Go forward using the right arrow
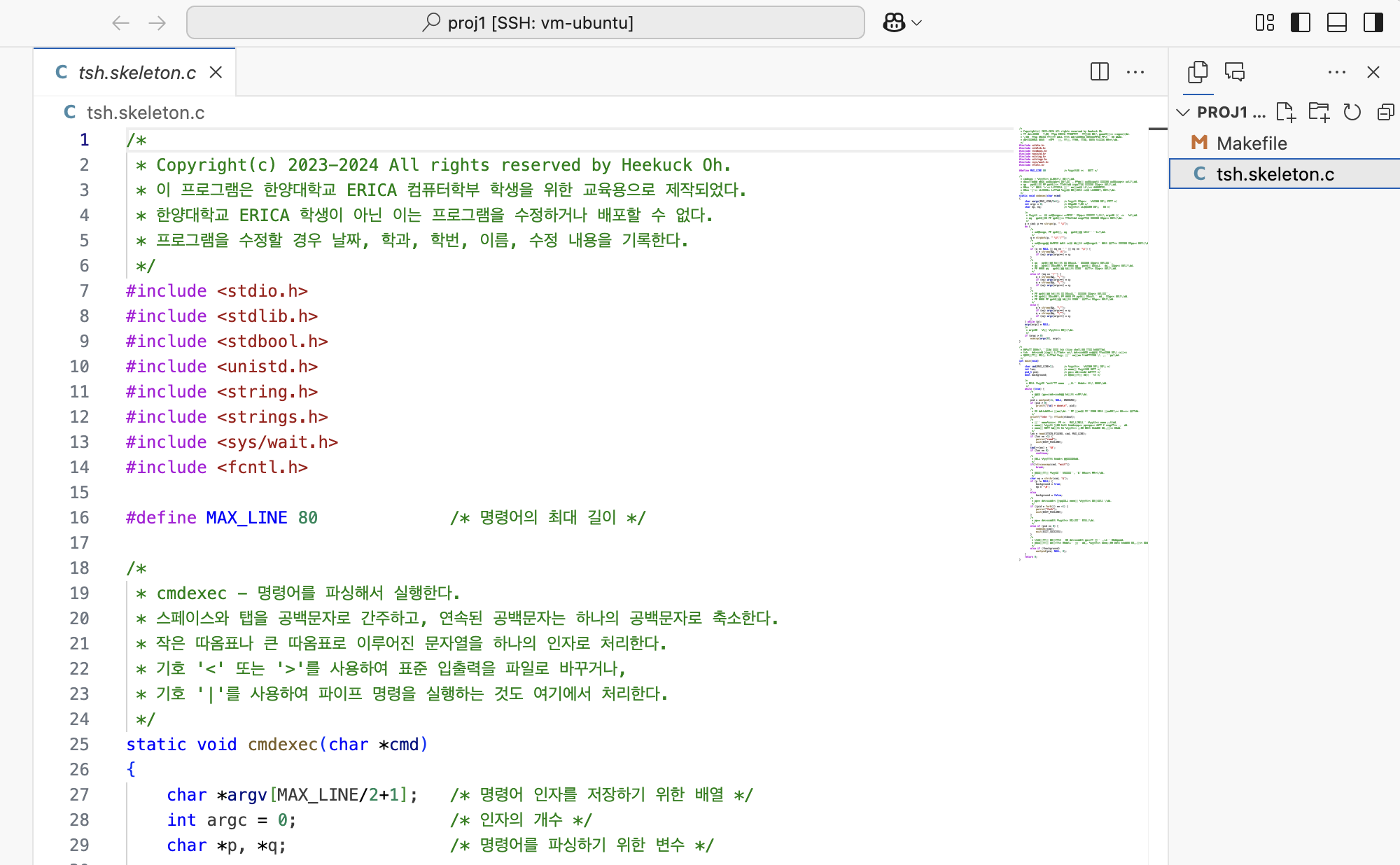This screenshot has height=865, width=1400. pos(157,23)
